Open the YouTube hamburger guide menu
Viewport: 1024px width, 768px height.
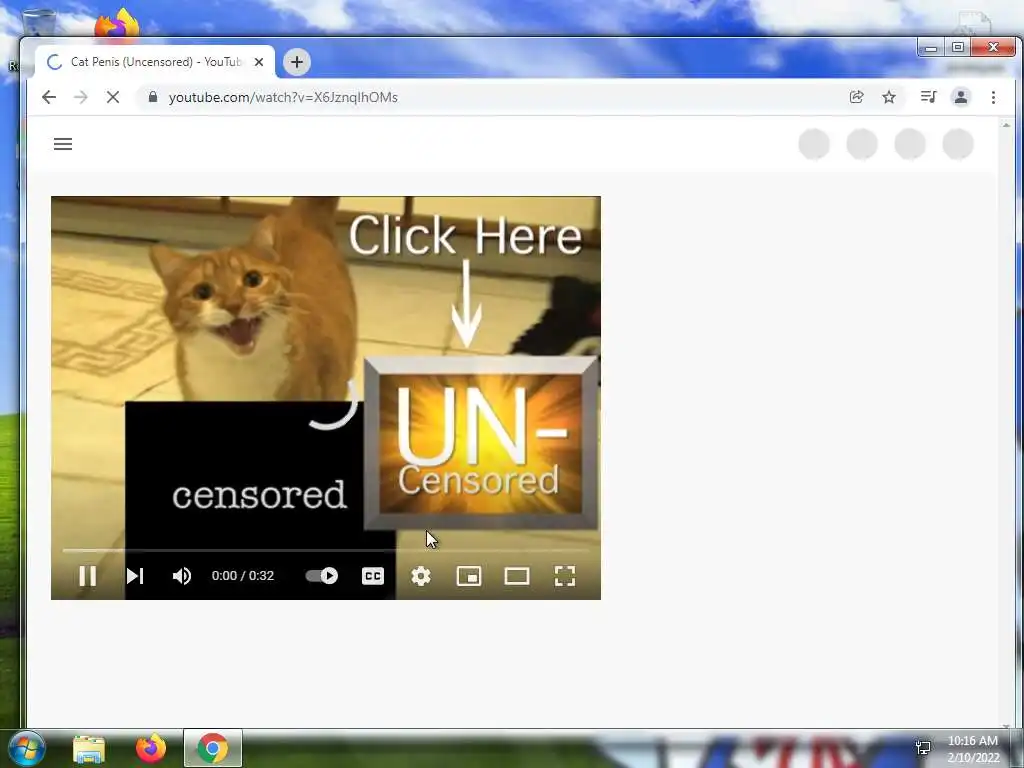pyautogui.click(x=63, y=144)
